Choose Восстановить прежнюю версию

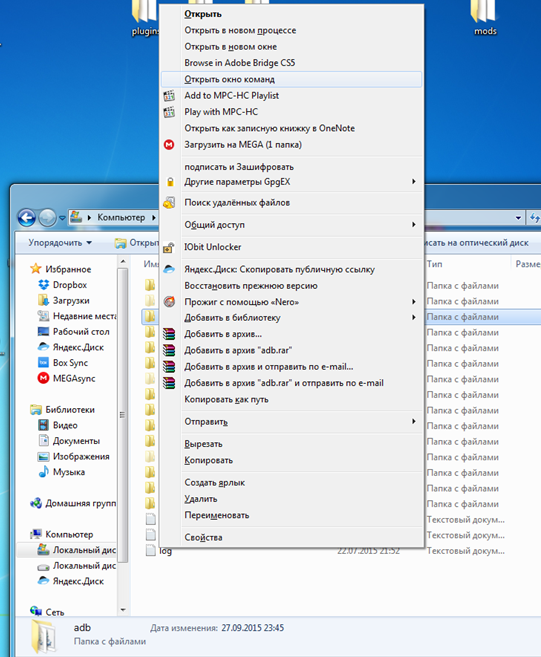291,286
